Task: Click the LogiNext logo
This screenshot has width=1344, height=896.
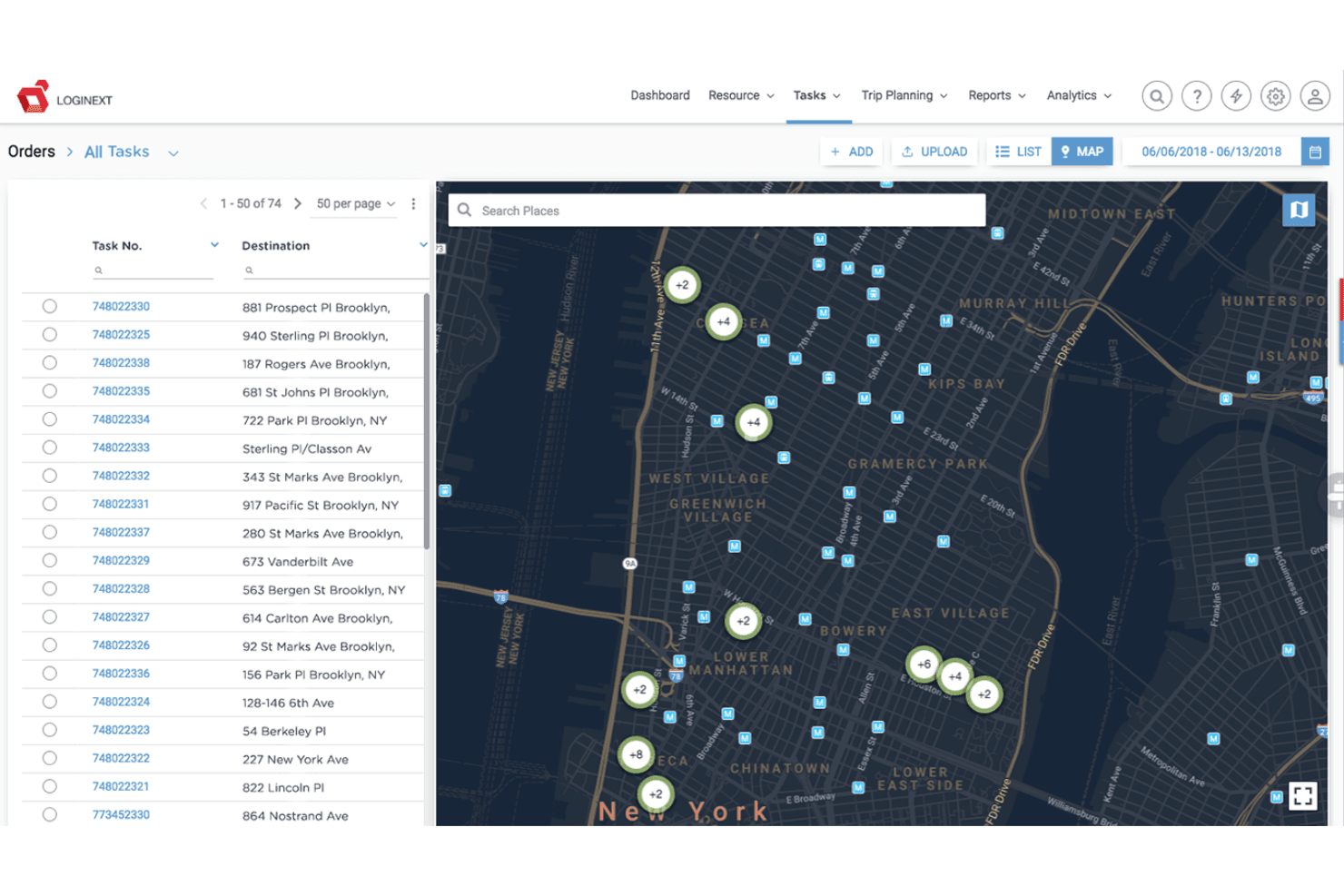Action: click(64, 97)
